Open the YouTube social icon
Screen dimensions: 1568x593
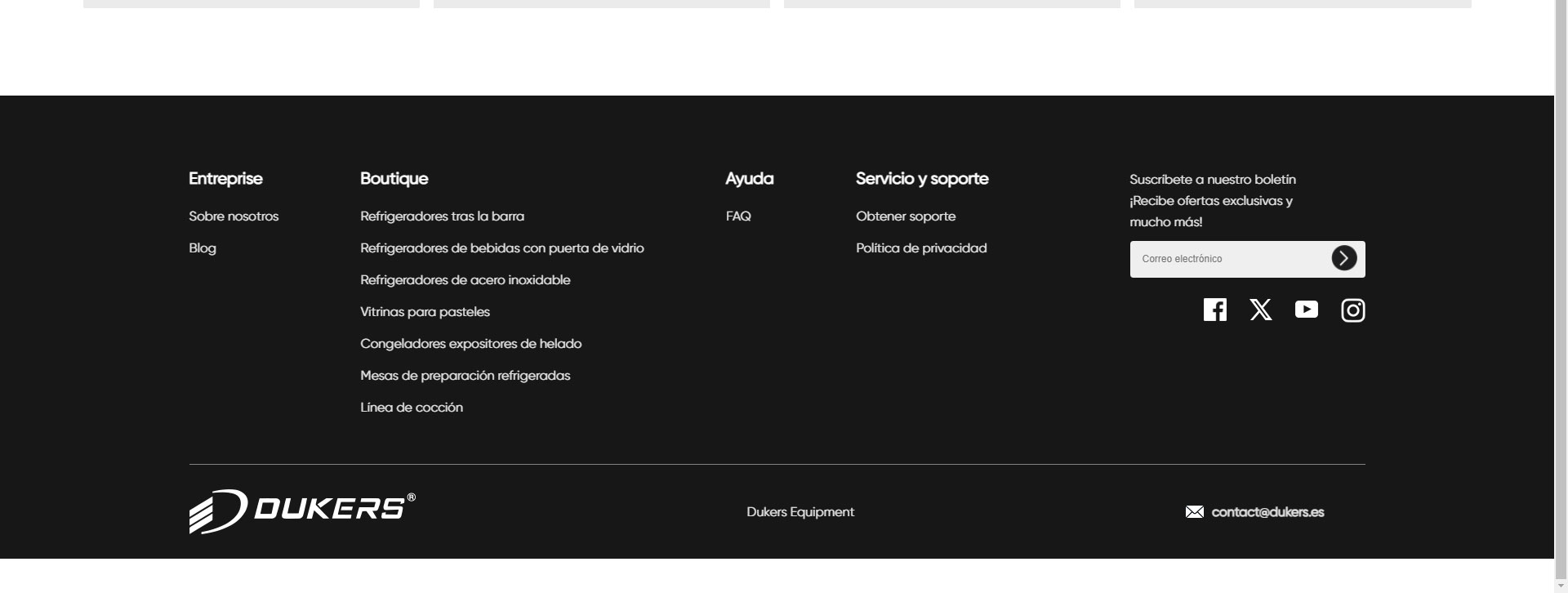click(1306, 310)
